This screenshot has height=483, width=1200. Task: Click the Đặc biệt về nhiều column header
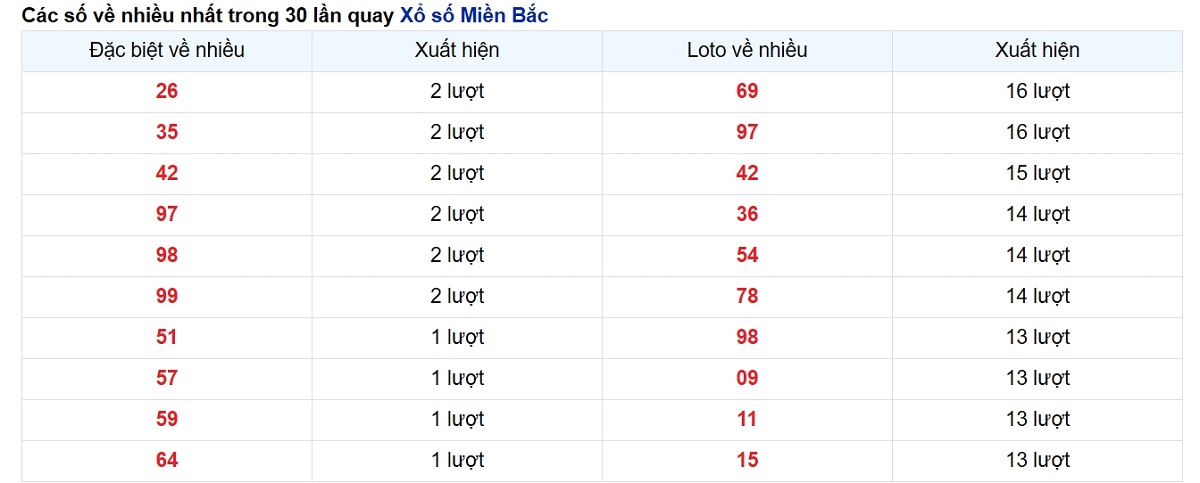click(x=167, y=50)
